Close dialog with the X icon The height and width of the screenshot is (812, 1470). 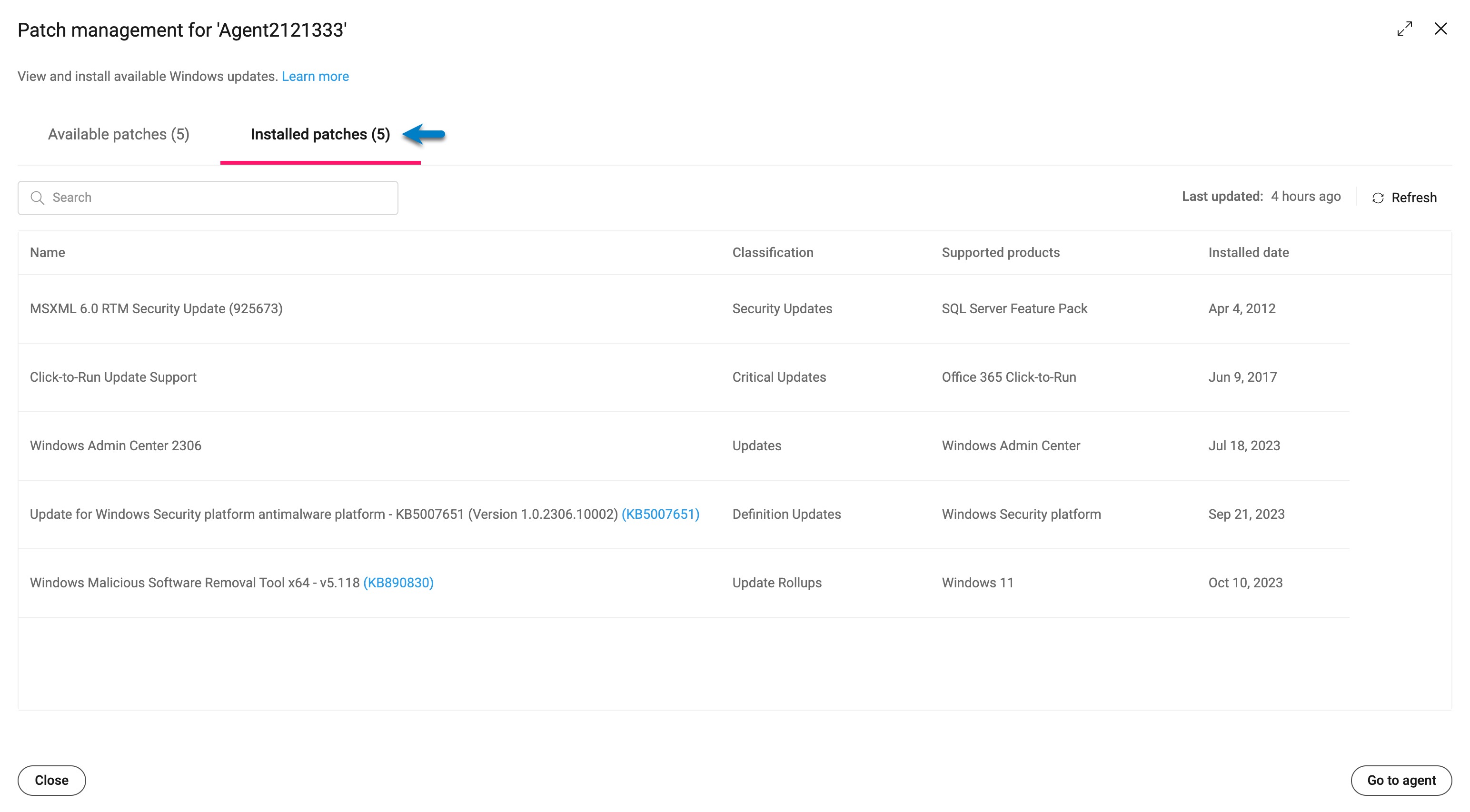(x=1440, y=29)
